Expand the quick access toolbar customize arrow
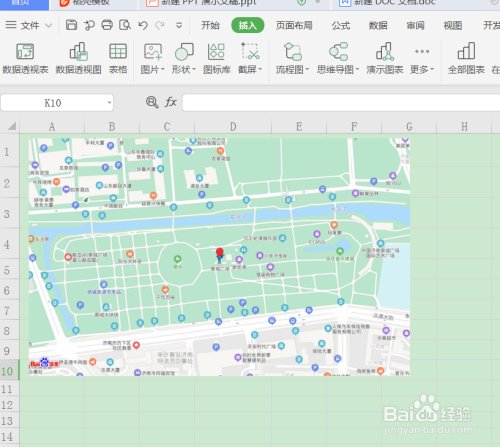500x447 pixels. 179,25
